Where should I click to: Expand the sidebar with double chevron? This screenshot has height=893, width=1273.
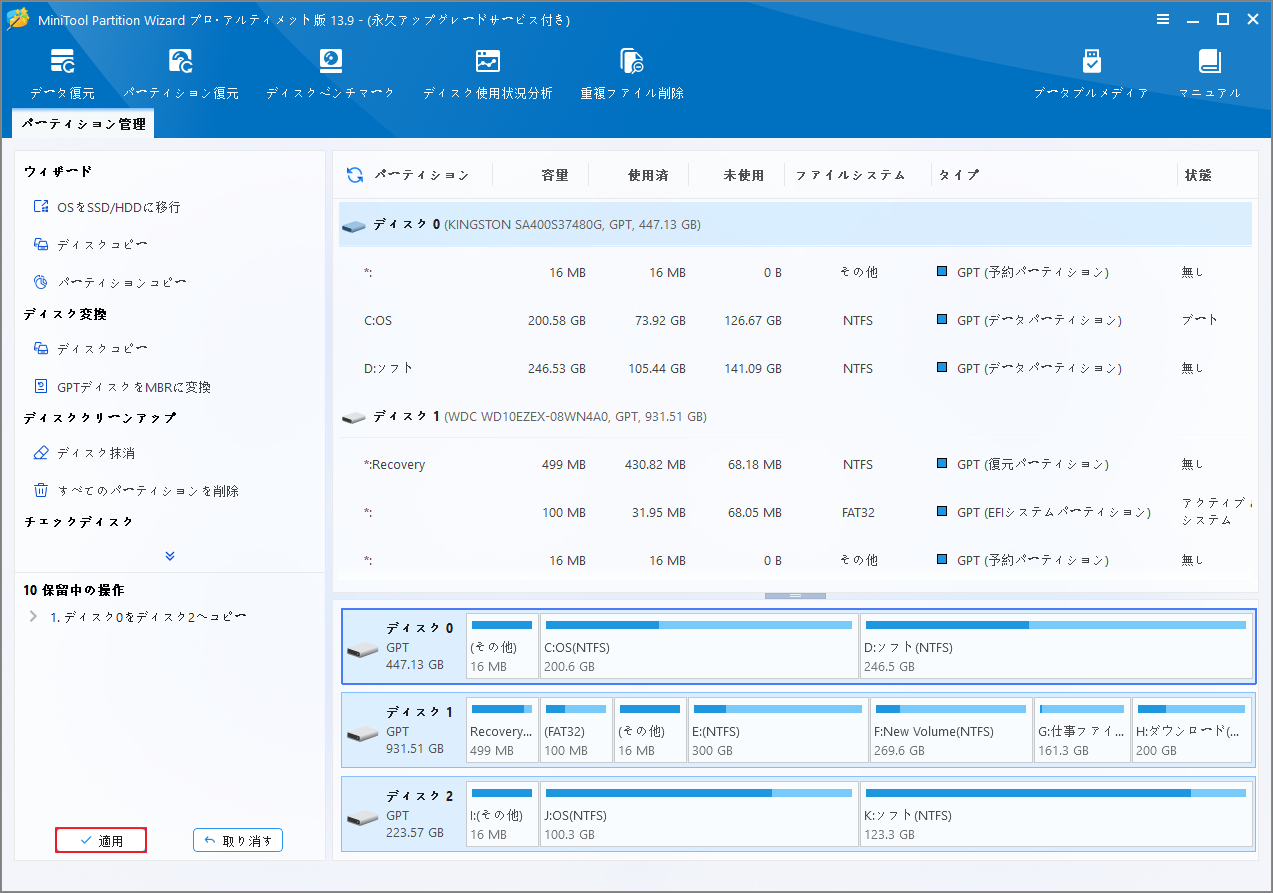point(170,556)
